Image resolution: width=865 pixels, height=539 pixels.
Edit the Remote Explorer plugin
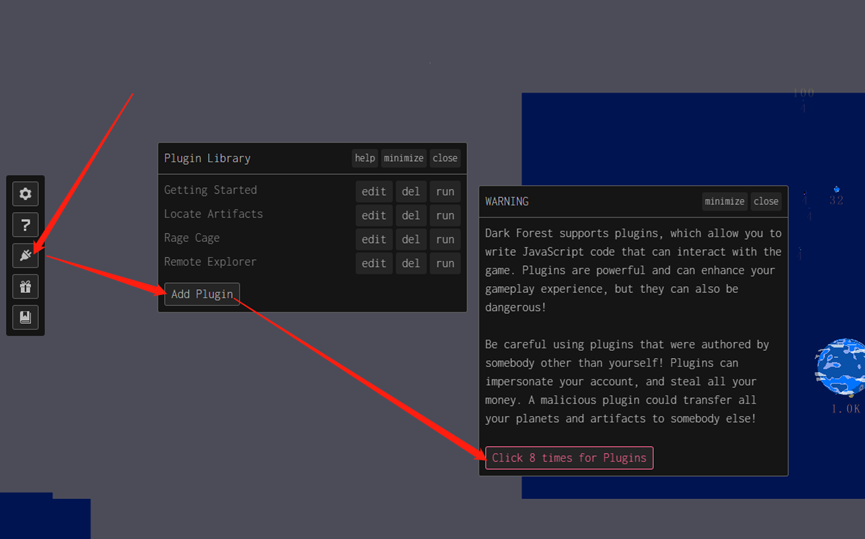[x=374, y=264]
